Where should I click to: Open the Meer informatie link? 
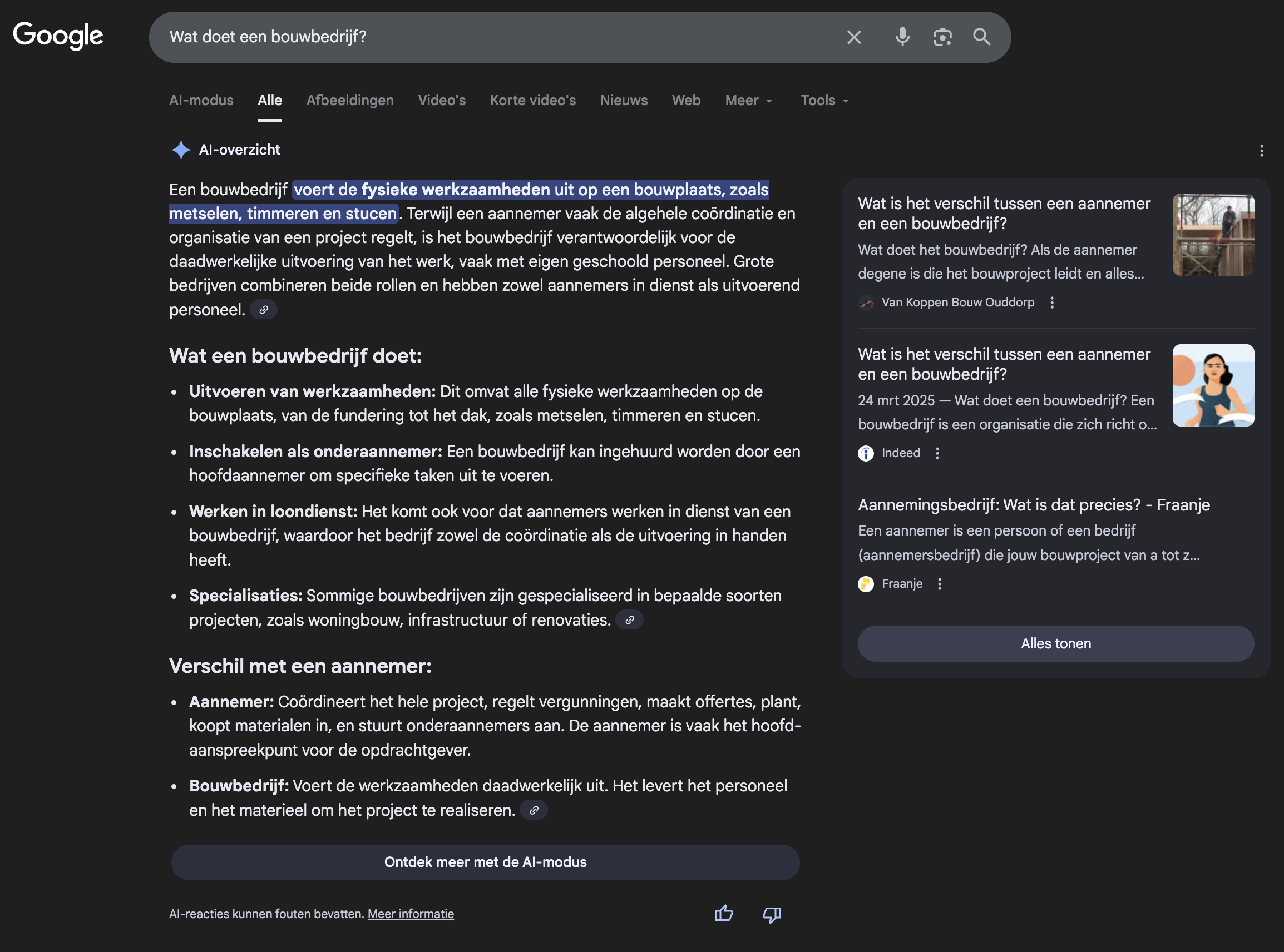(411, 914)
